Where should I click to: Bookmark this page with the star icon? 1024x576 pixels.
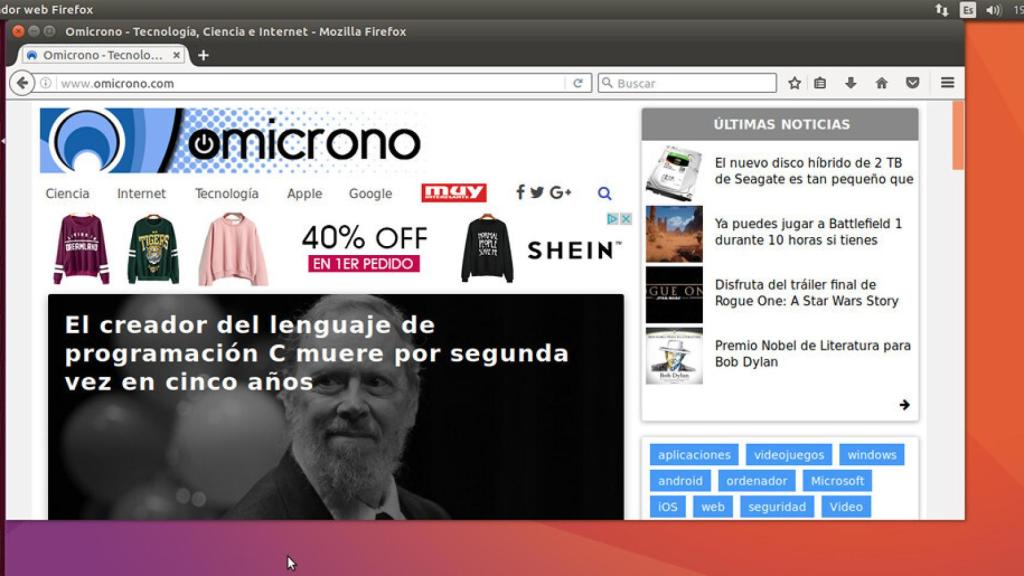click(794, 83)
